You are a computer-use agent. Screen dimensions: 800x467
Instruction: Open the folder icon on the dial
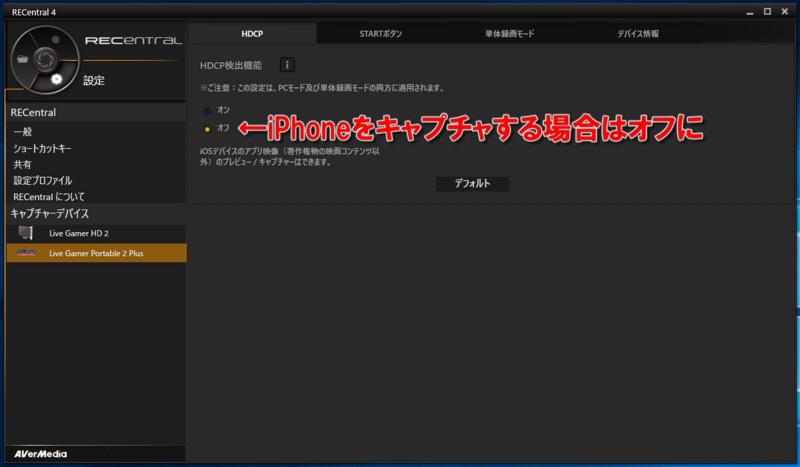click(22, 59)
